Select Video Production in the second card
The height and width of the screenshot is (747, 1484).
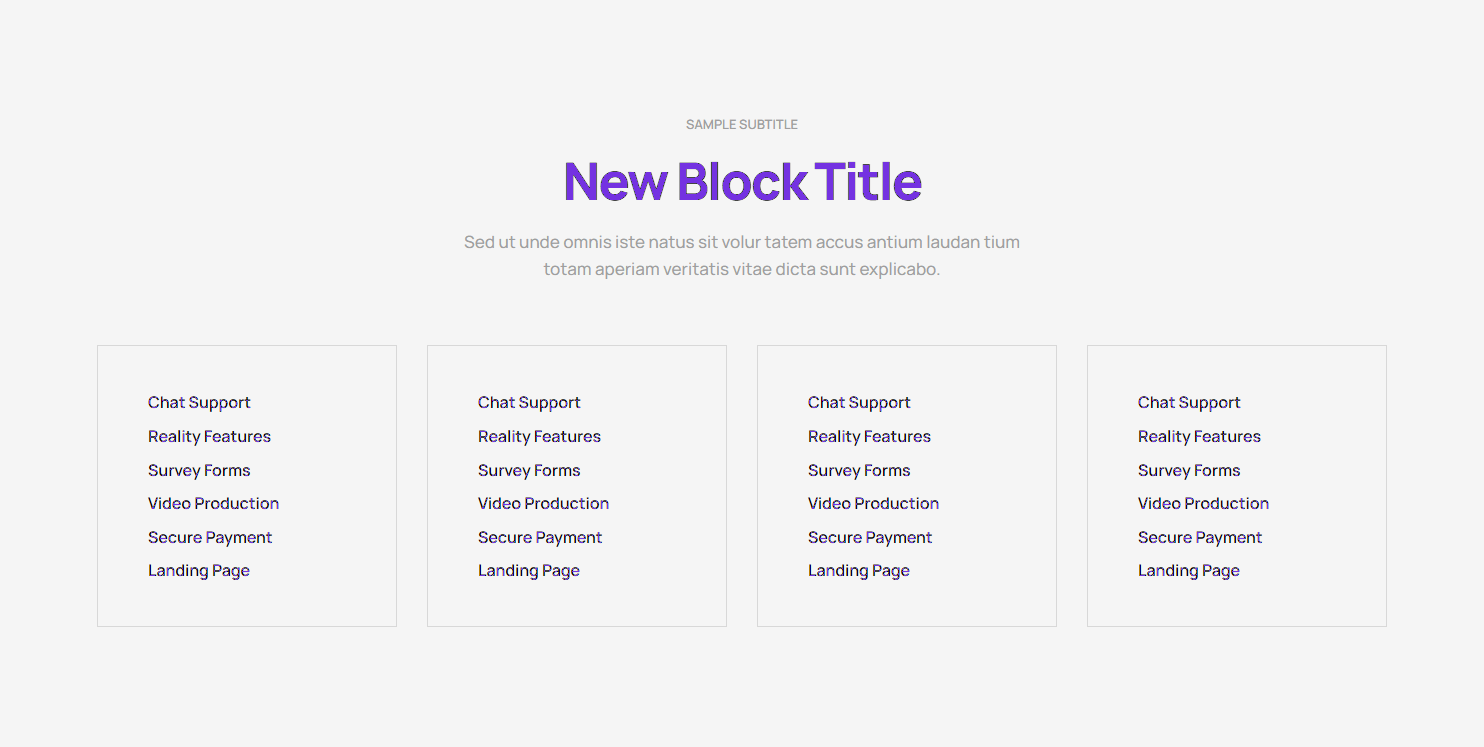[543, 504]
